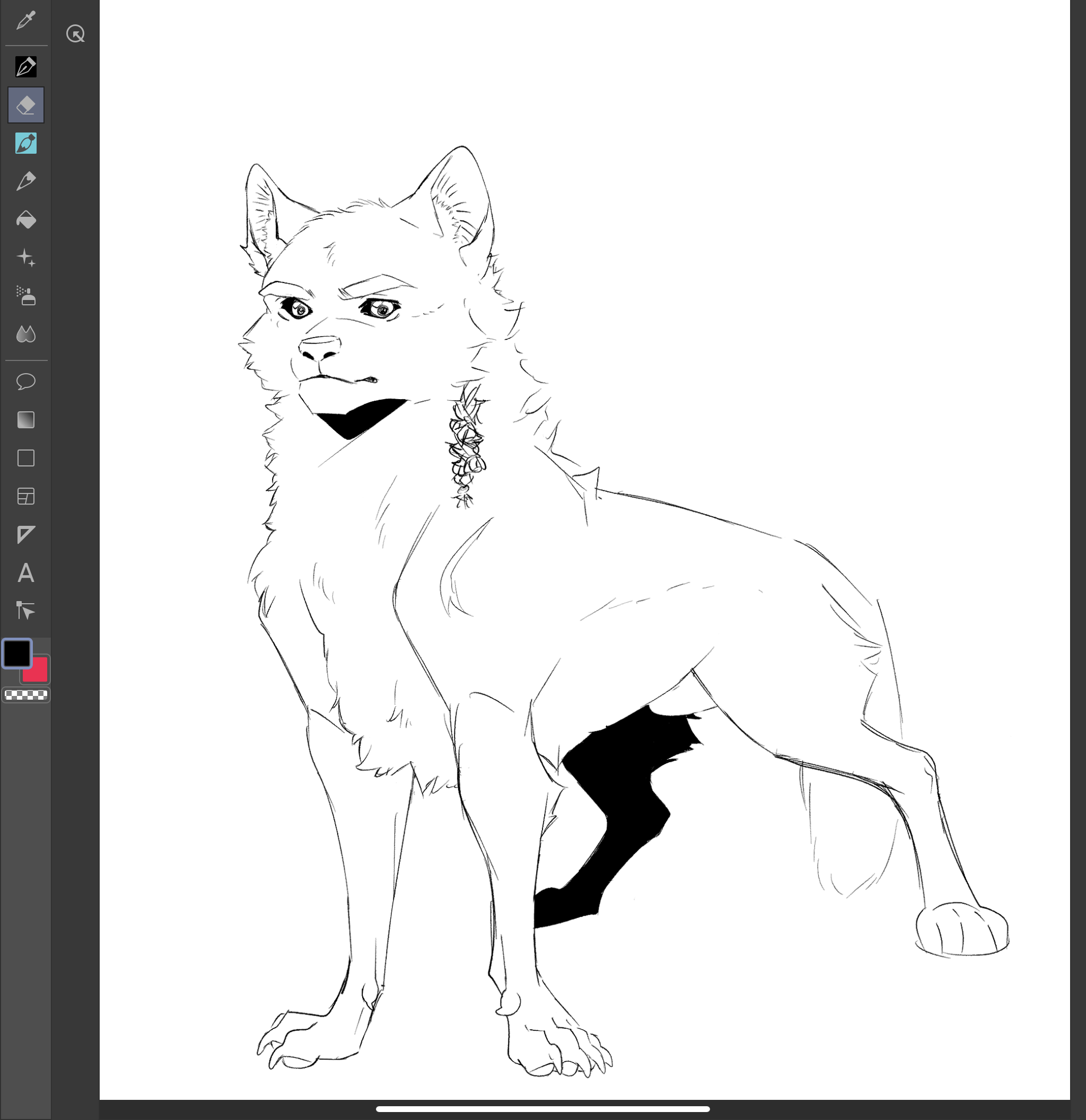1086x1120 pixels.
Task: Choose the Frame border panel tool
Action: coord(26,497)
